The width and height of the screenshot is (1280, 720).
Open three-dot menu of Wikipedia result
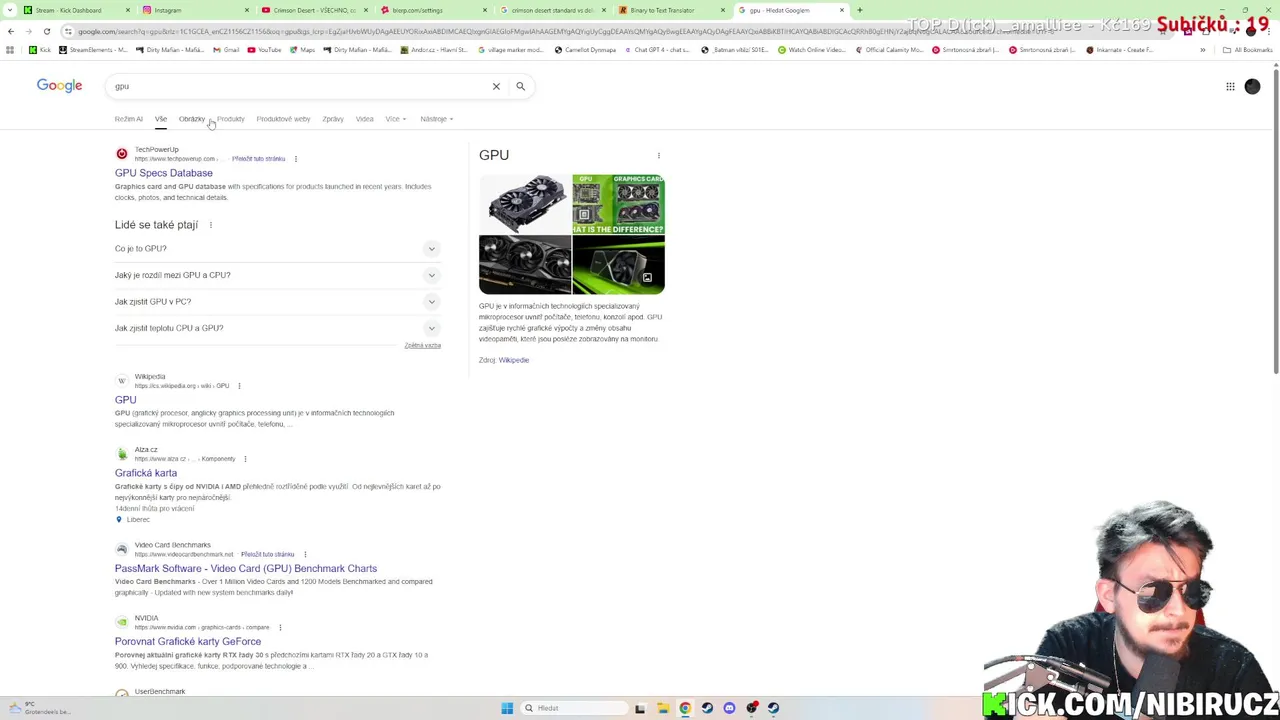pyautogui.click(x=239, y=386)
